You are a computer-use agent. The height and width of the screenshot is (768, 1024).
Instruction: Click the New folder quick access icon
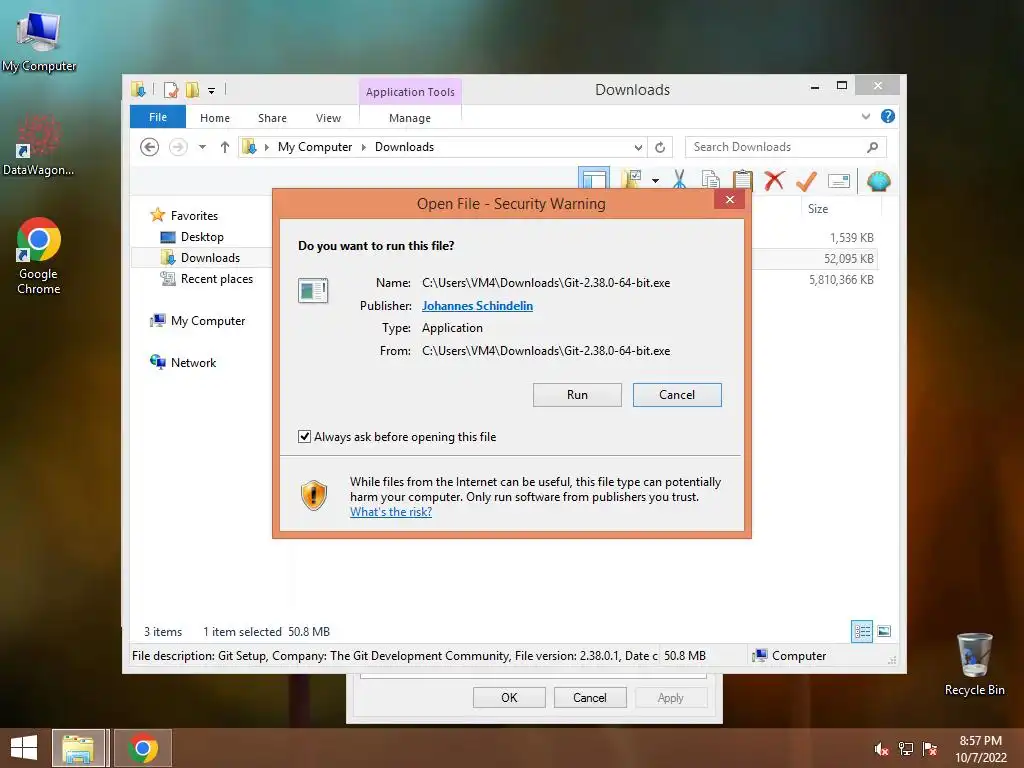193,90
